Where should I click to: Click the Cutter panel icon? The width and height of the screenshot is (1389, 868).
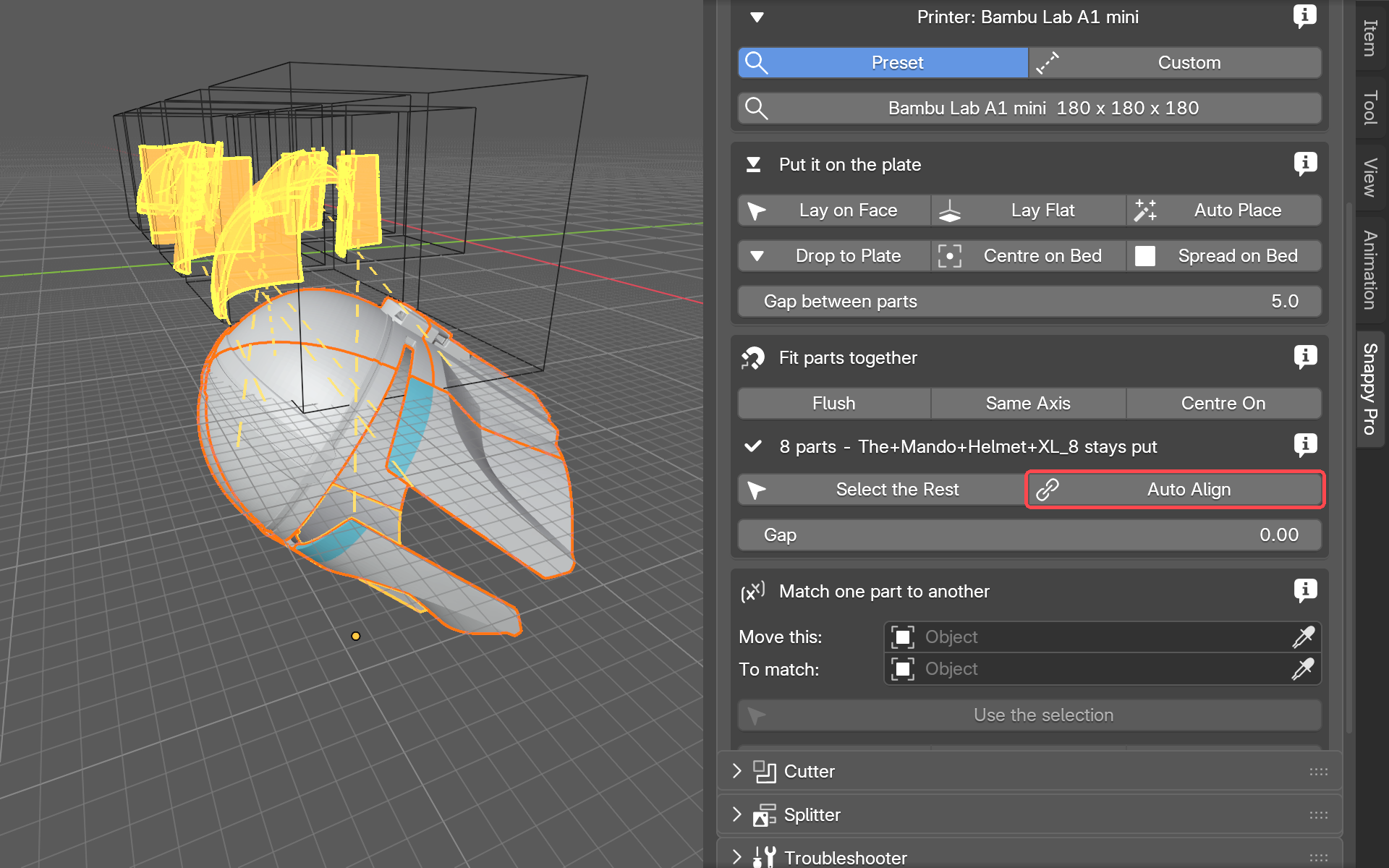(764, 772)
